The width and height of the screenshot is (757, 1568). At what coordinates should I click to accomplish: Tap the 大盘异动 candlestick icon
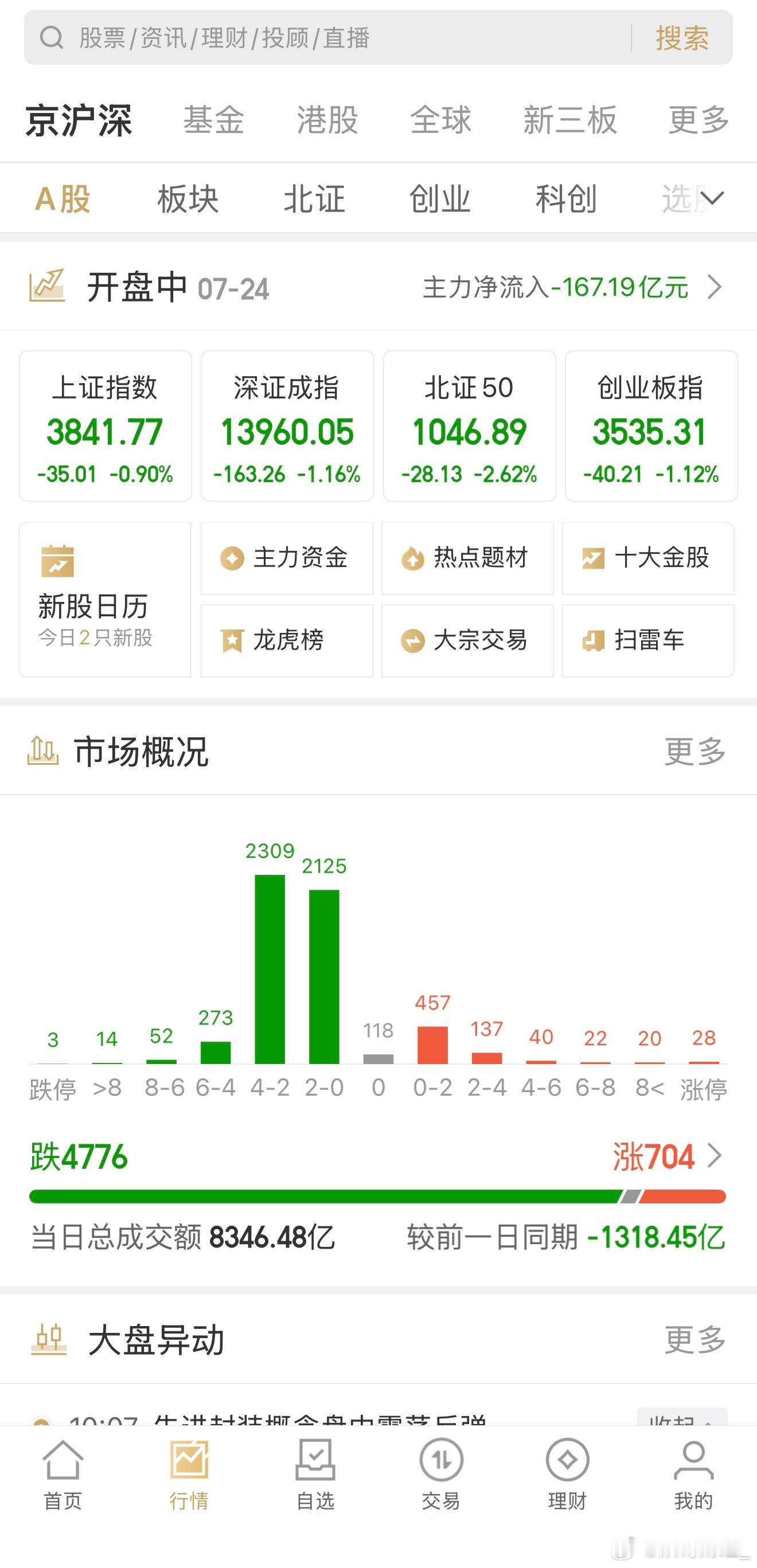pyautogui.click(x=49, y=1339)
